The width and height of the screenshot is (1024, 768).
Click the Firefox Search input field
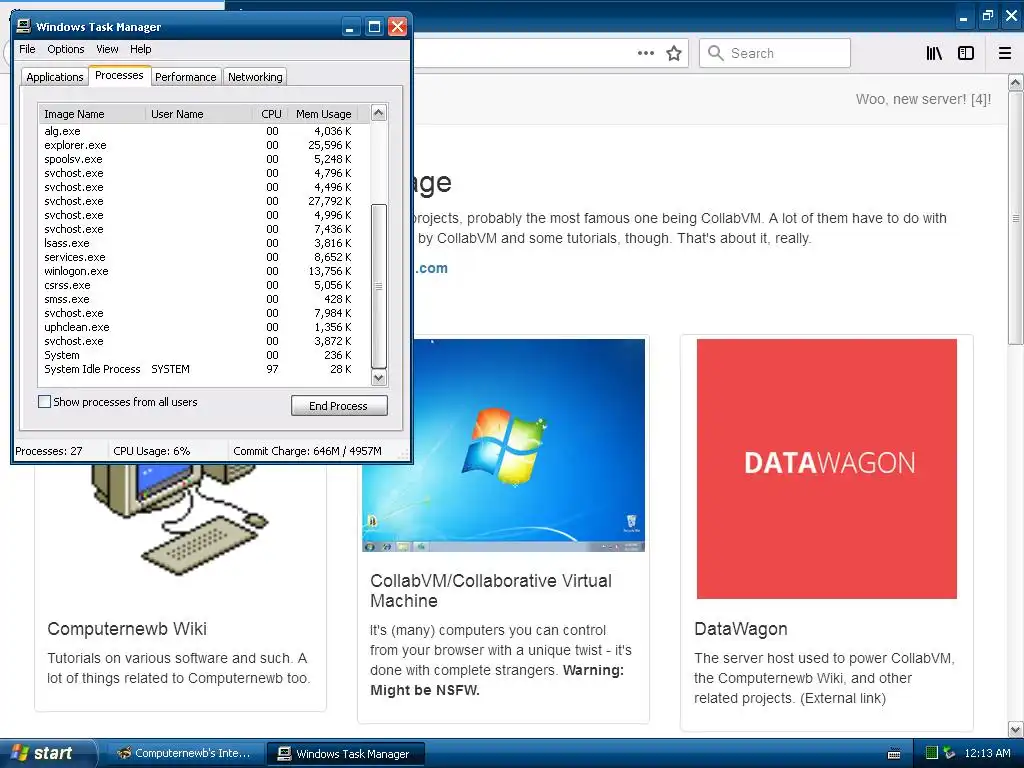(775, 53)
